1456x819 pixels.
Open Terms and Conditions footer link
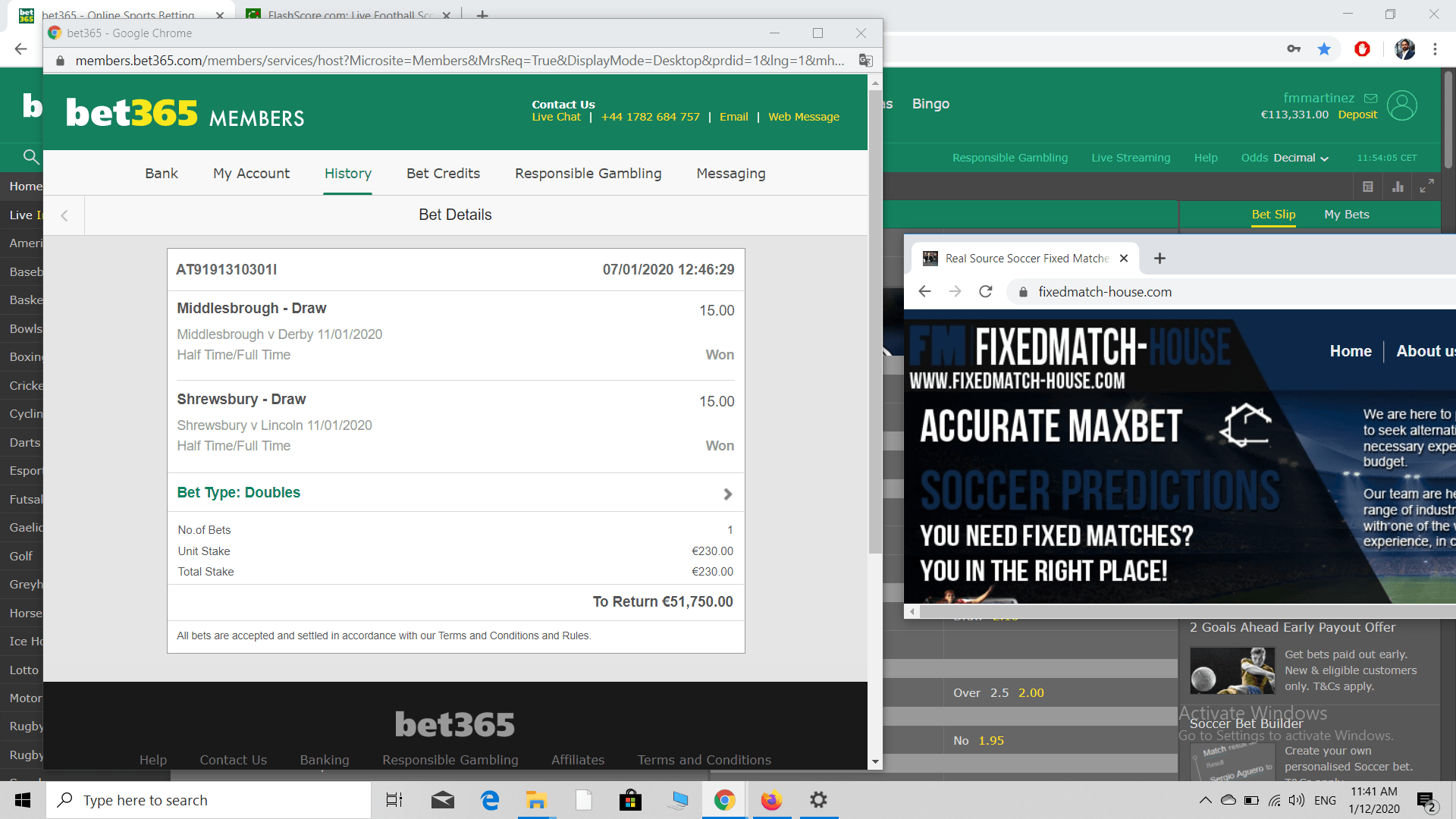(x=704, y=760)
